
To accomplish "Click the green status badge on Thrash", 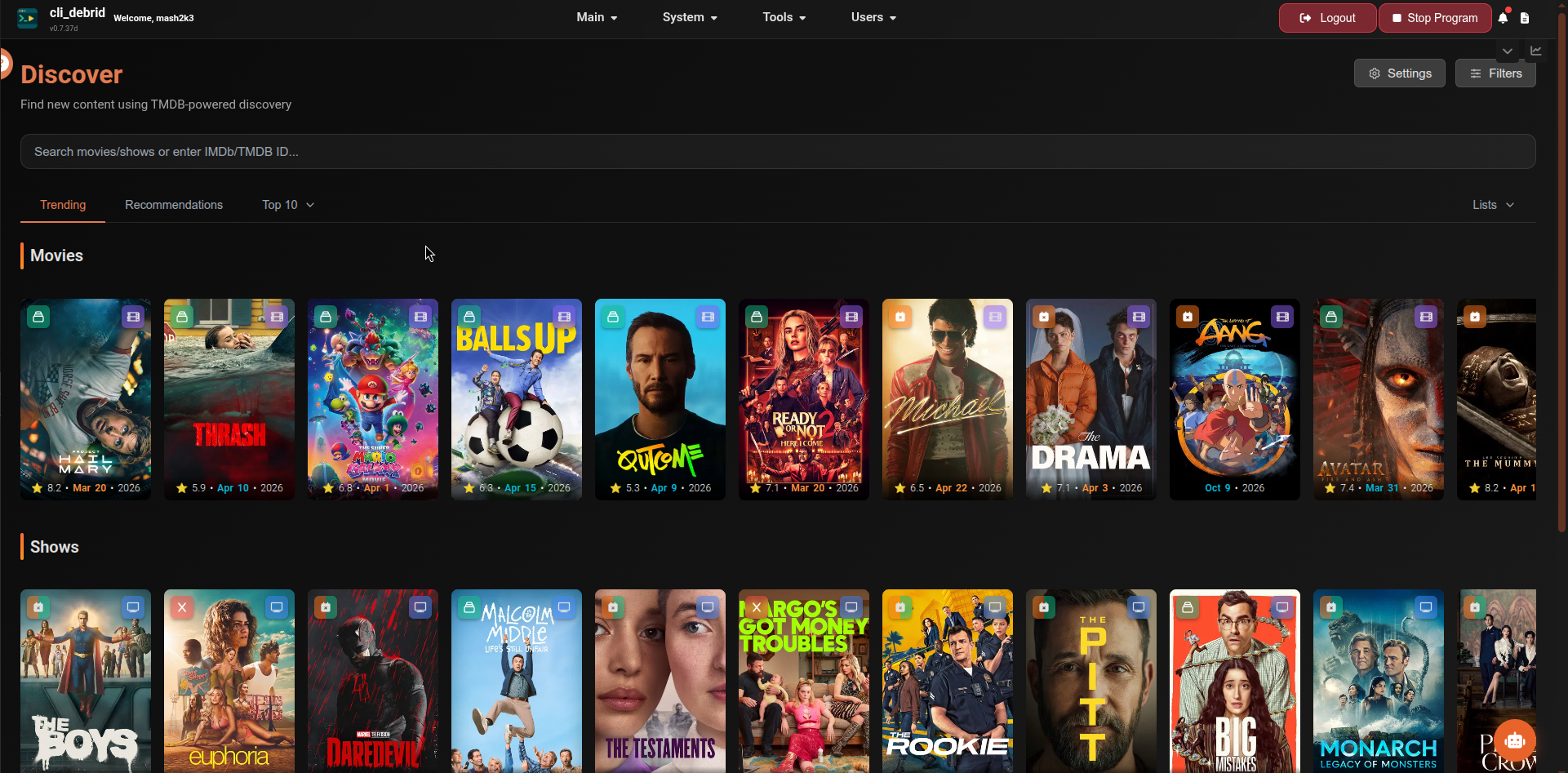I will [182, 316].
